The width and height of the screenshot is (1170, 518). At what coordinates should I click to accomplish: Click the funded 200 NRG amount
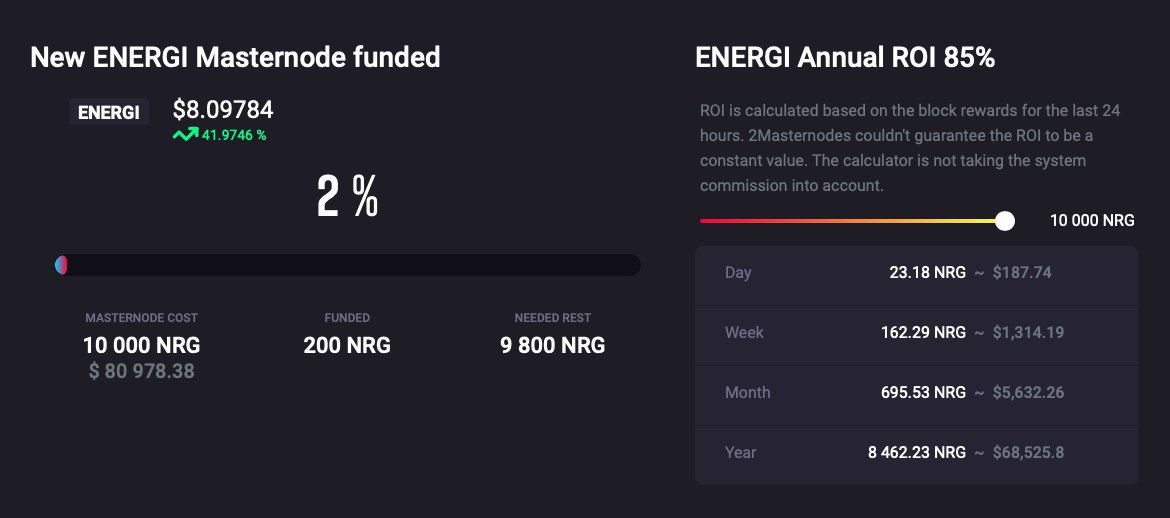[347, 346]
